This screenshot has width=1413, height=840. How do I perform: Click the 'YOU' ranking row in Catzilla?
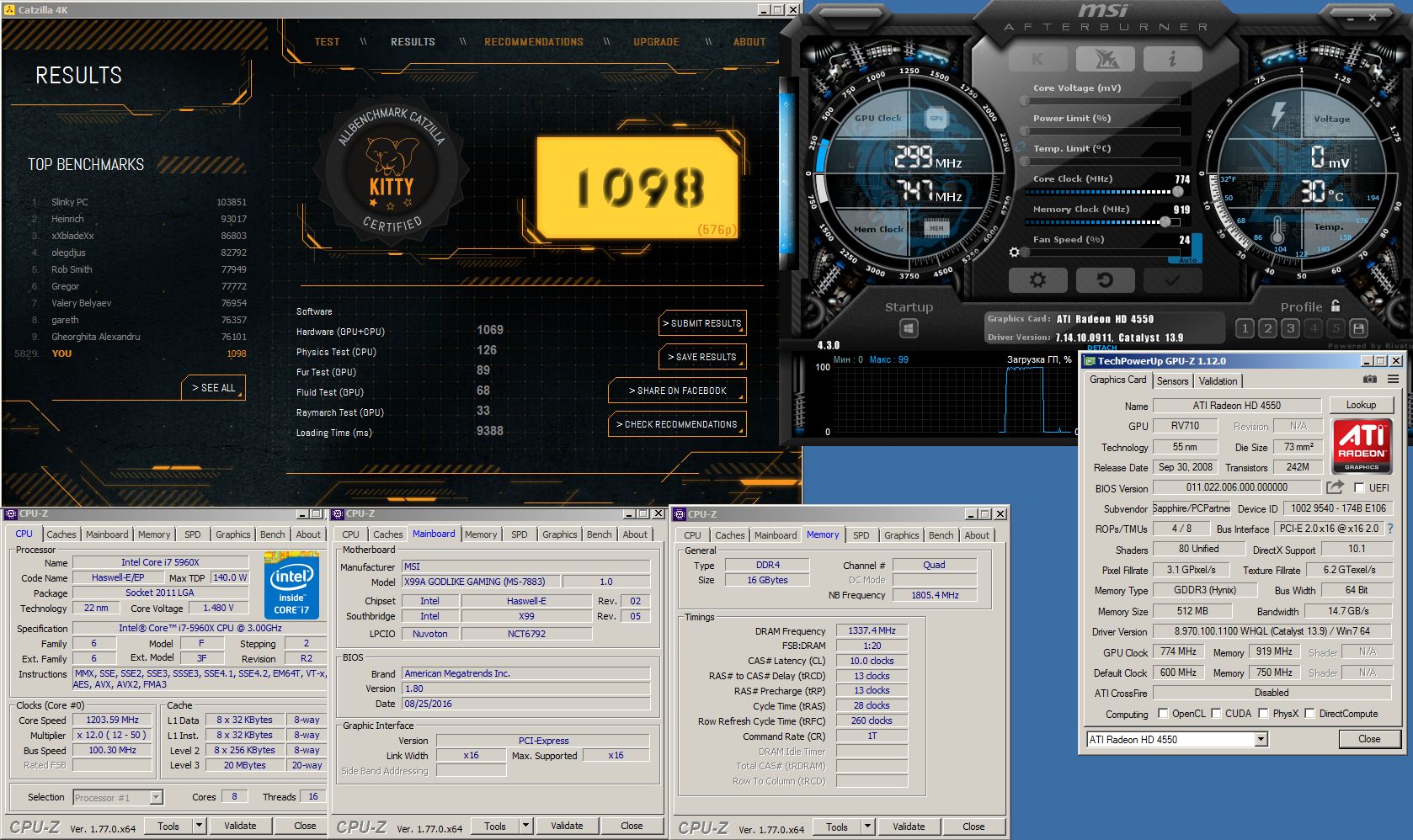click(x=131, y=354)
